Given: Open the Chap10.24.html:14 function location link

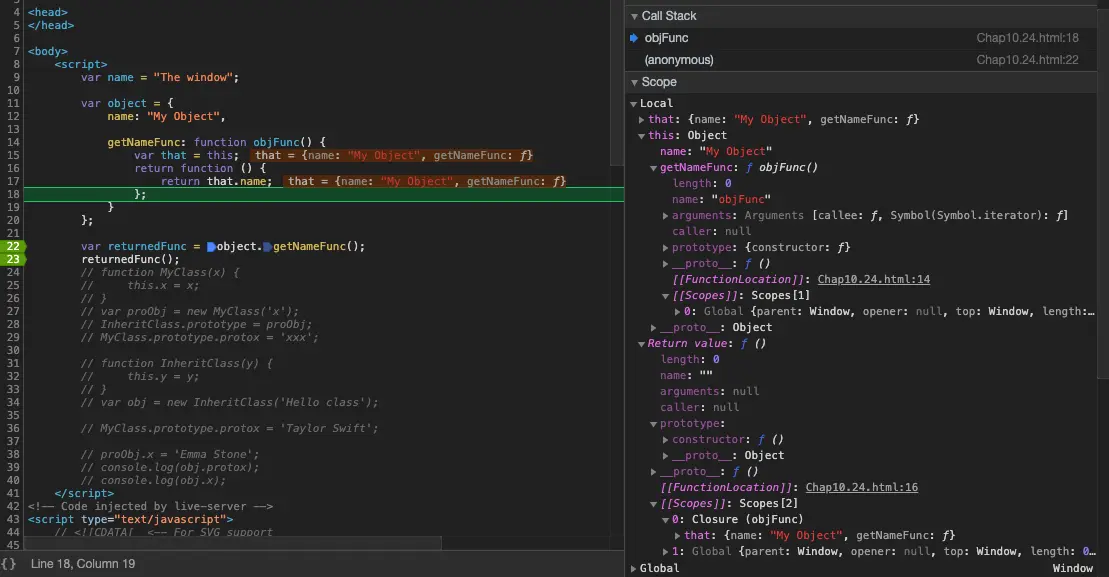Looking at the screenshot, I should (x=873, y=279).
